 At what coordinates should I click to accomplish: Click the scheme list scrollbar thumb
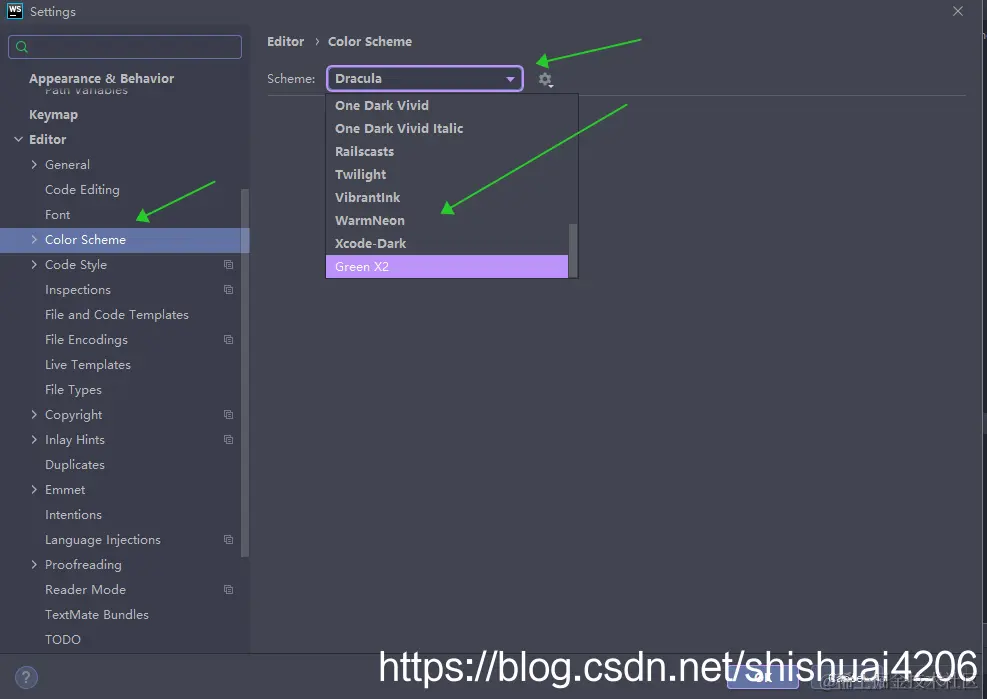(573, 251)
